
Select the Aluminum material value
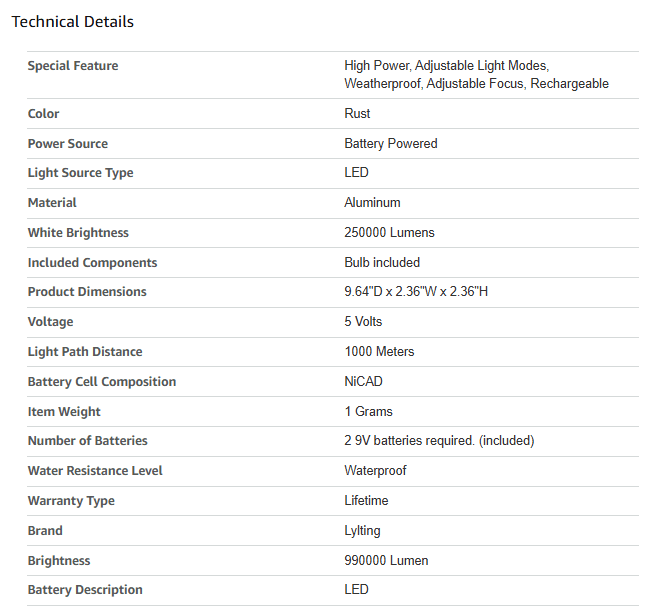[x=372, y=203]
